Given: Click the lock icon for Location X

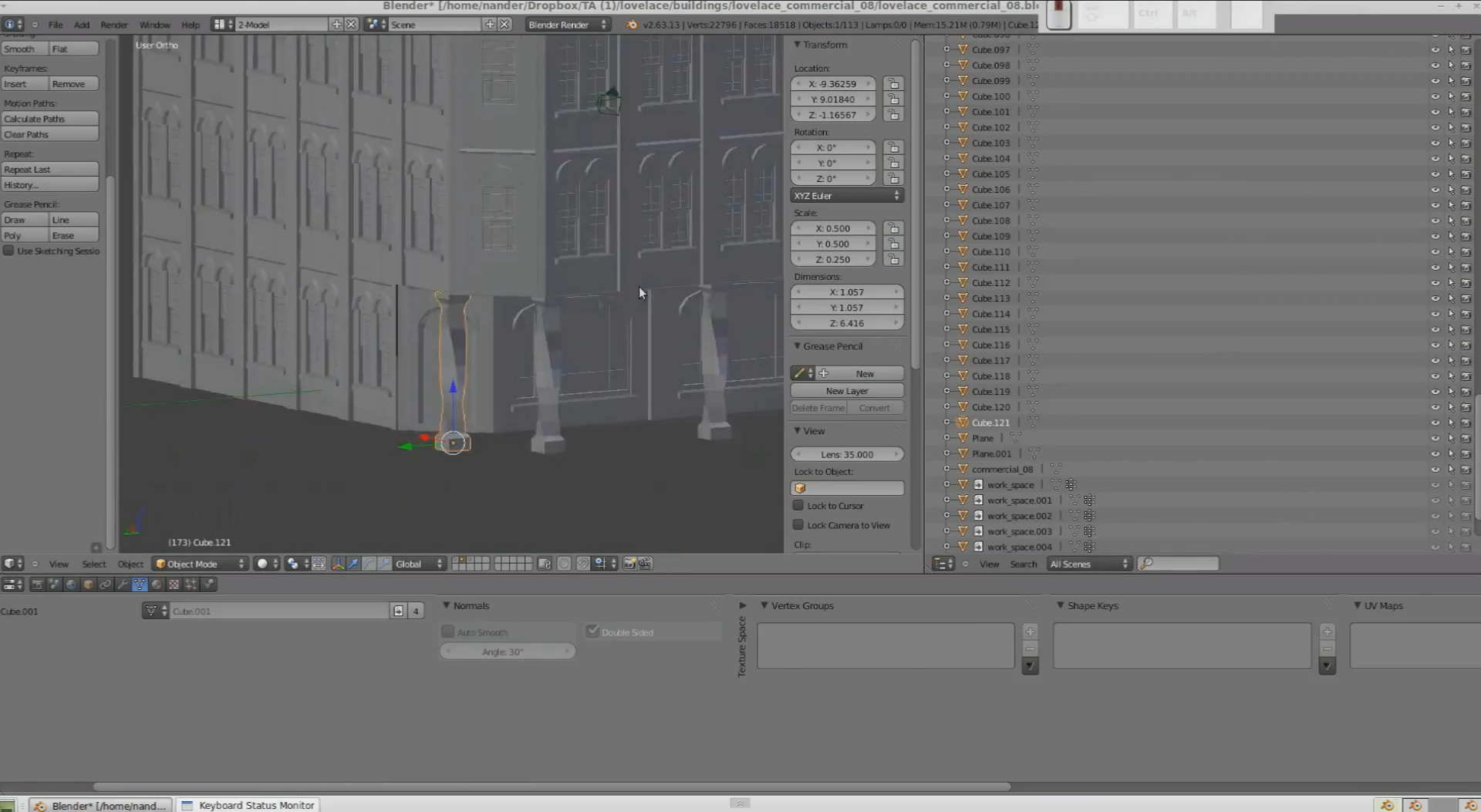Looking at the screenshot, I should [x=893, y=83].
